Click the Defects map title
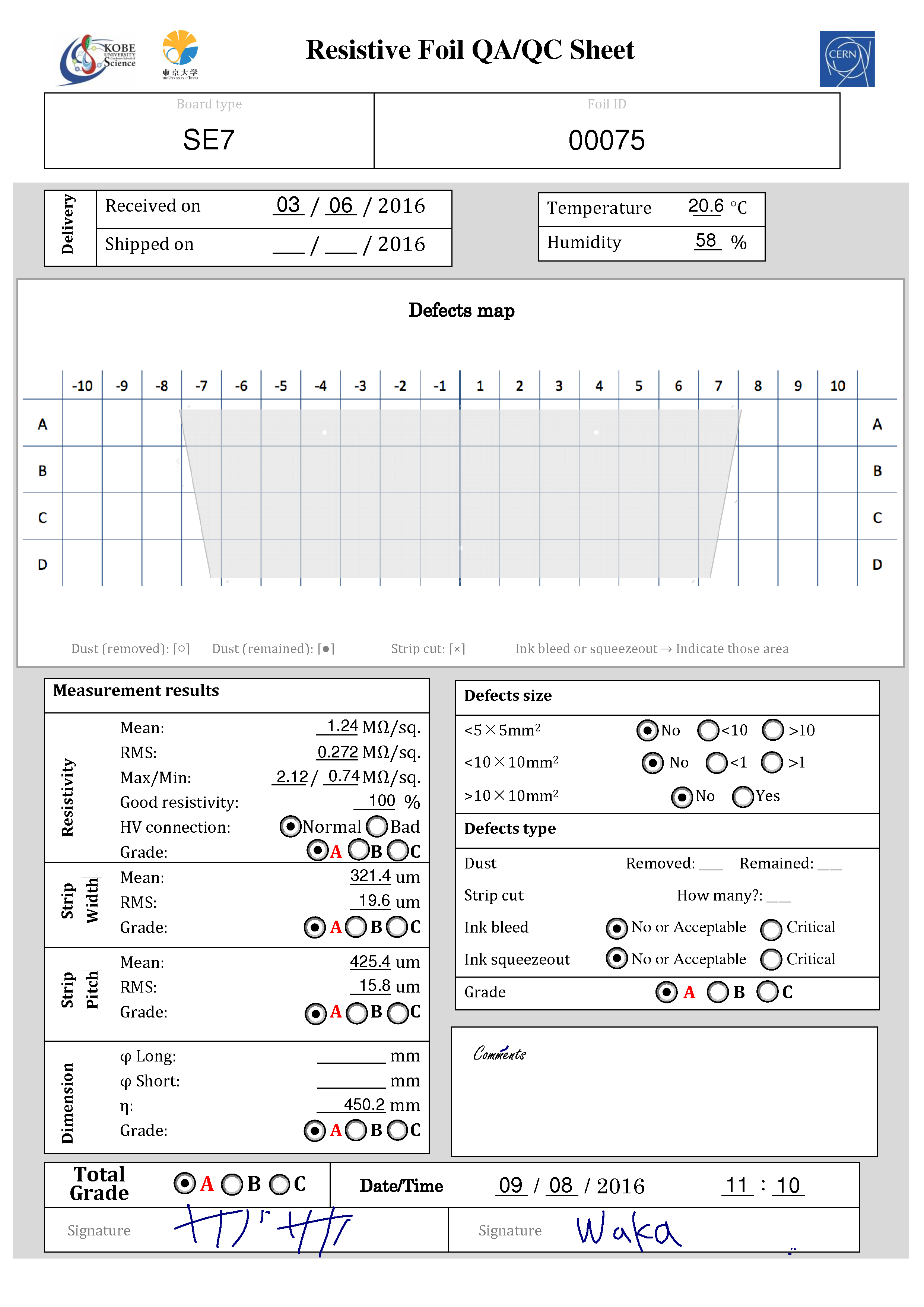924x1307 pixels. [x=461, y=310]
